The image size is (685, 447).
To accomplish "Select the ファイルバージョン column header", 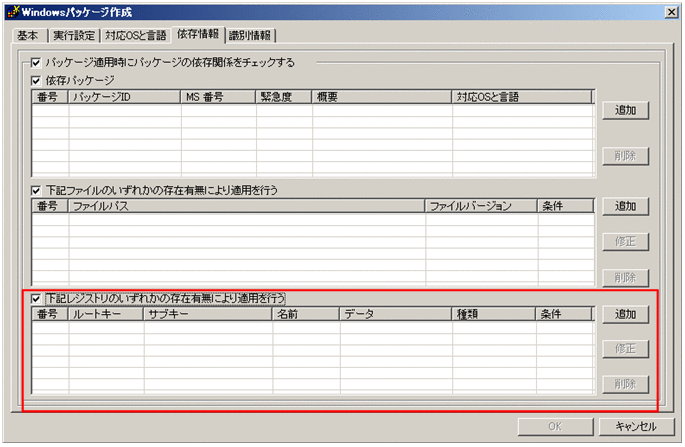I will [480, 206].
